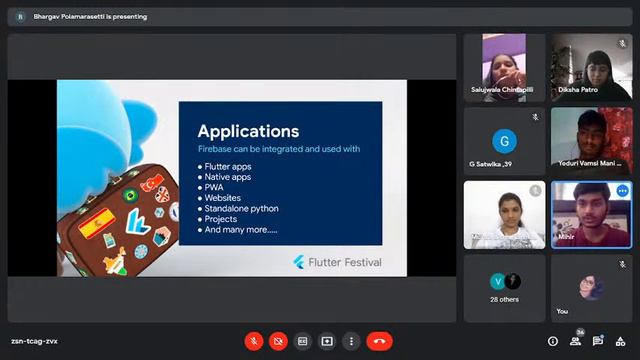This screenshot has height=360, width=640.
Task: Click the 'Projects' bullet on the slide
Action: pos(220,219)
